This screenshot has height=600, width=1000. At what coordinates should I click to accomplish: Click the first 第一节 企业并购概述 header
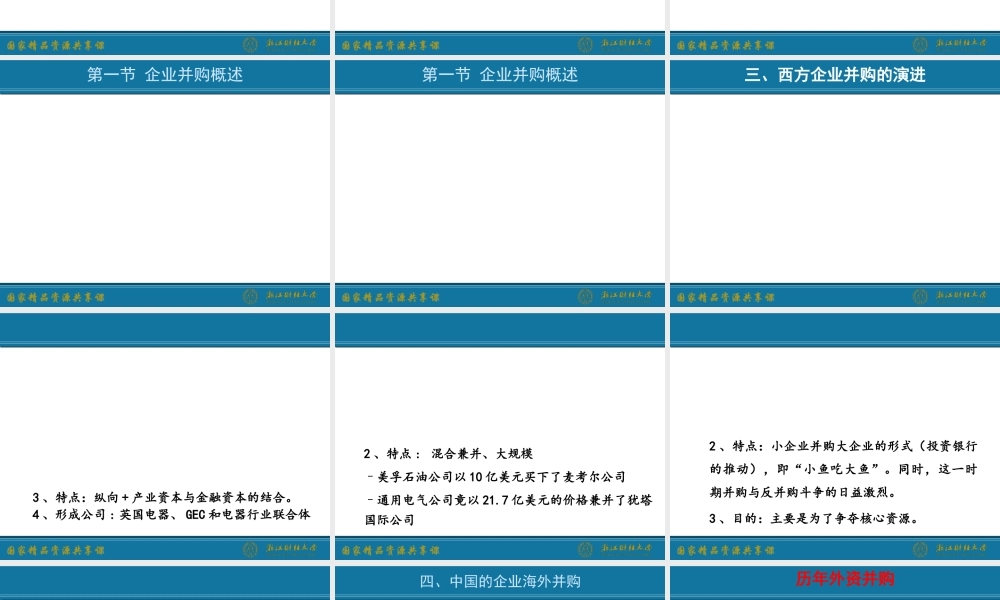168,73
